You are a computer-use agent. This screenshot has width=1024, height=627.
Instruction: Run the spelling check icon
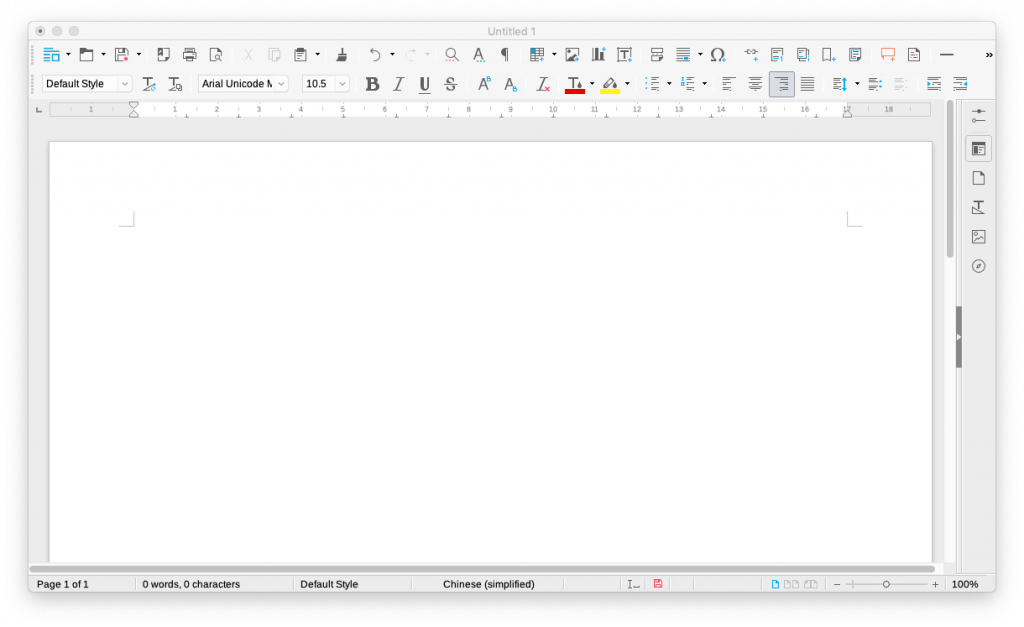479,55
